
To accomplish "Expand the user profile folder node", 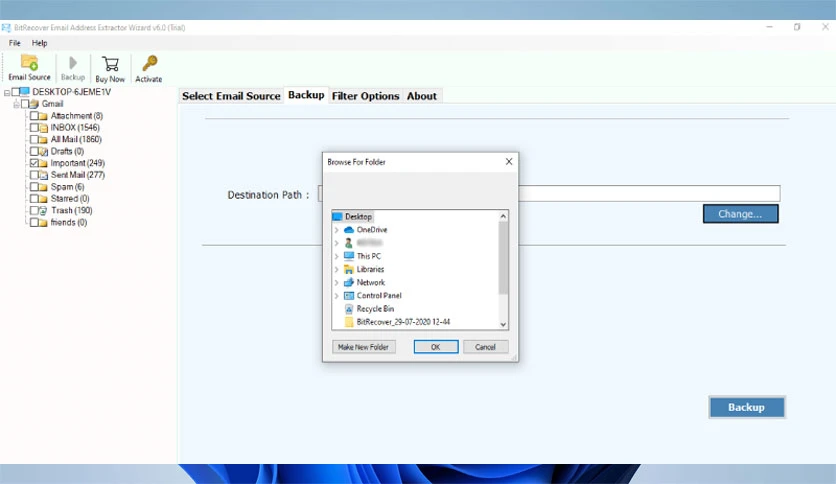I will [x=336, y=243].
